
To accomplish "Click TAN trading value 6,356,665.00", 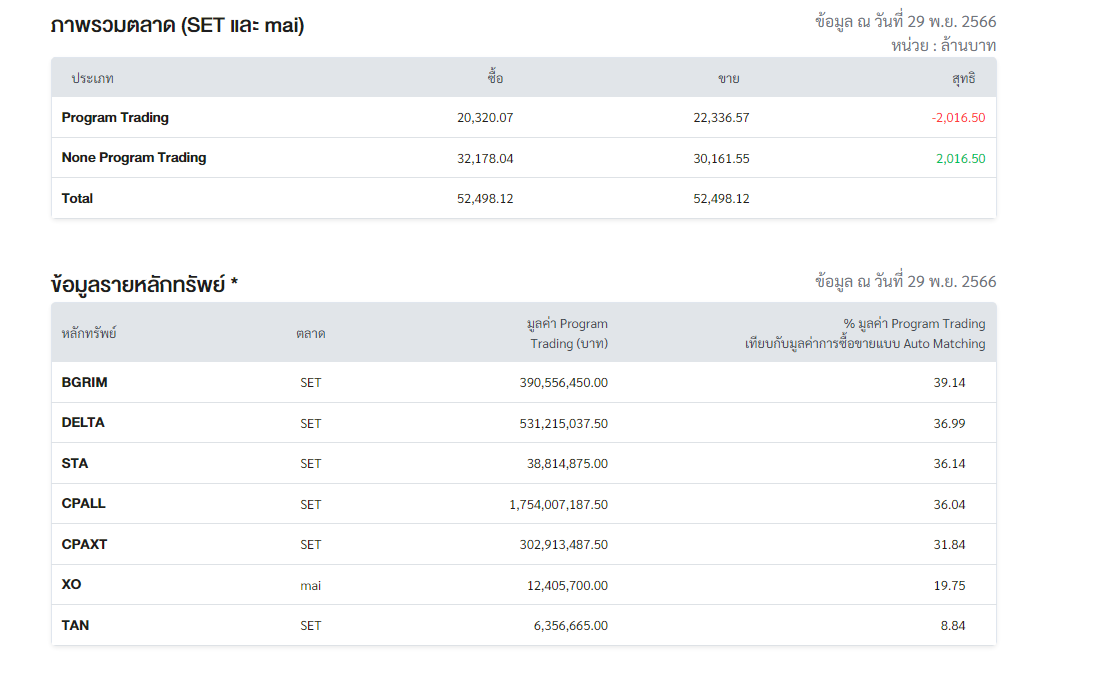I will click(571, 626).
